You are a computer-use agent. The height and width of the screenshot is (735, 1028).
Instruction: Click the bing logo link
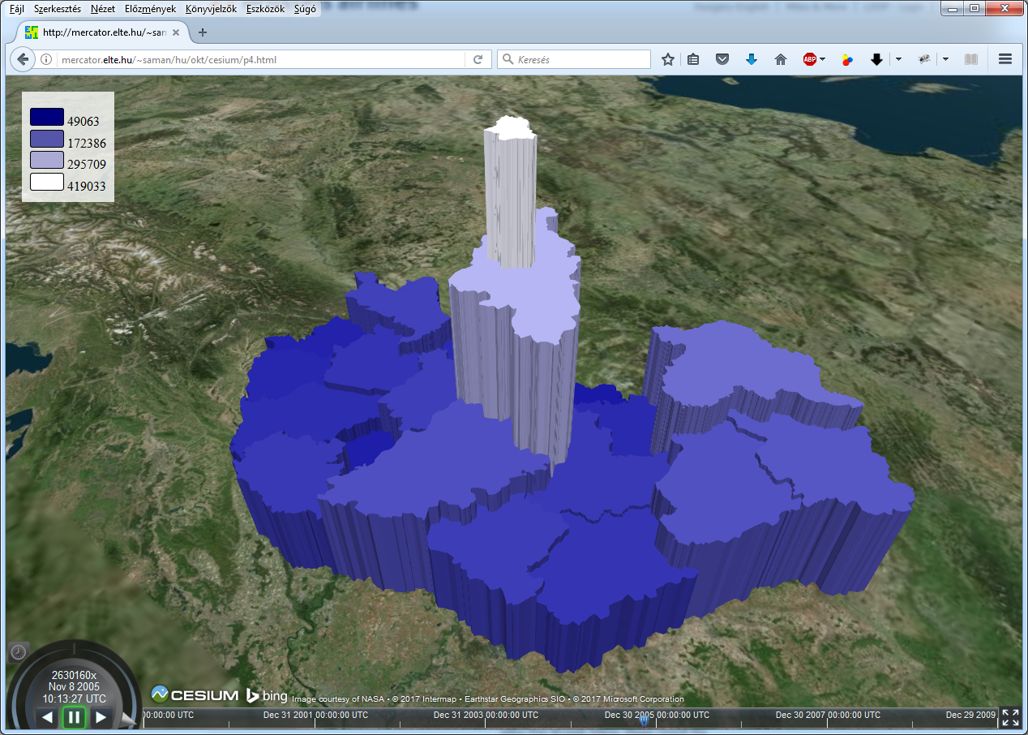tap(266, 695)
